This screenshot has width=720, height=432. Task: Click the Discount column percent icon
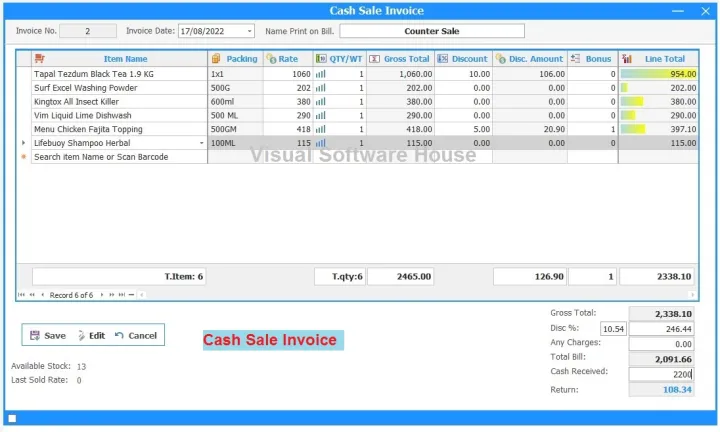(x=442, y=58)
